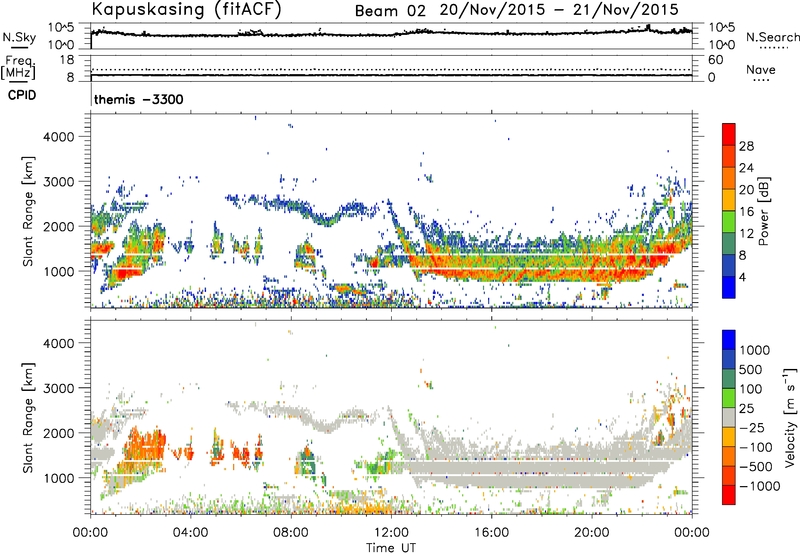Image resolution: width=800 pixels, height=554 pixels.
Task: Click the 'Time UT' axis title
Action: (391, 548)
